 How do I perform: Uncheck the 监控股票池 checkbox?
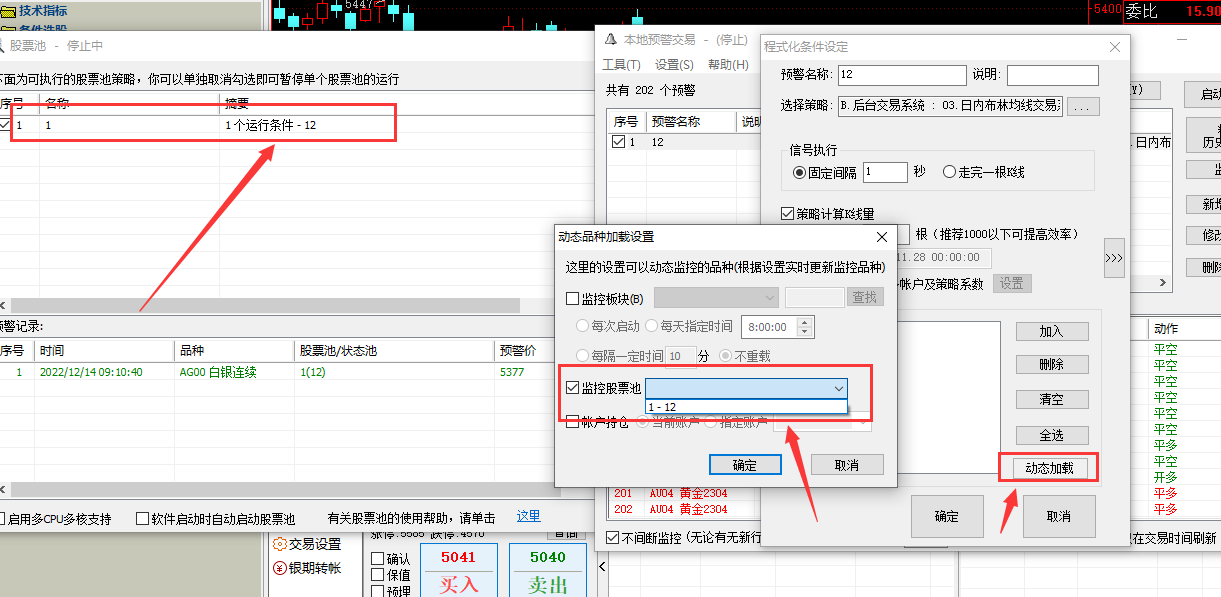(x=573, y=388)
